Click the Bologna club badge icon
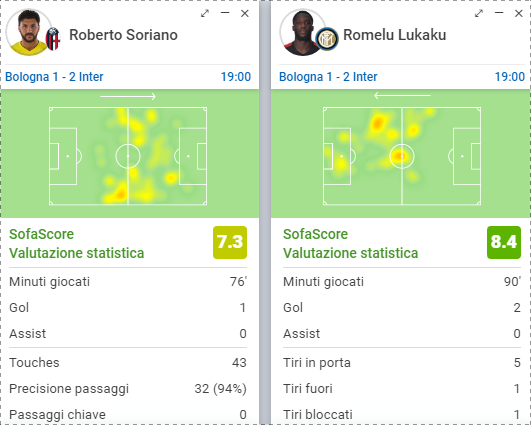 click(x=53, y=39)
